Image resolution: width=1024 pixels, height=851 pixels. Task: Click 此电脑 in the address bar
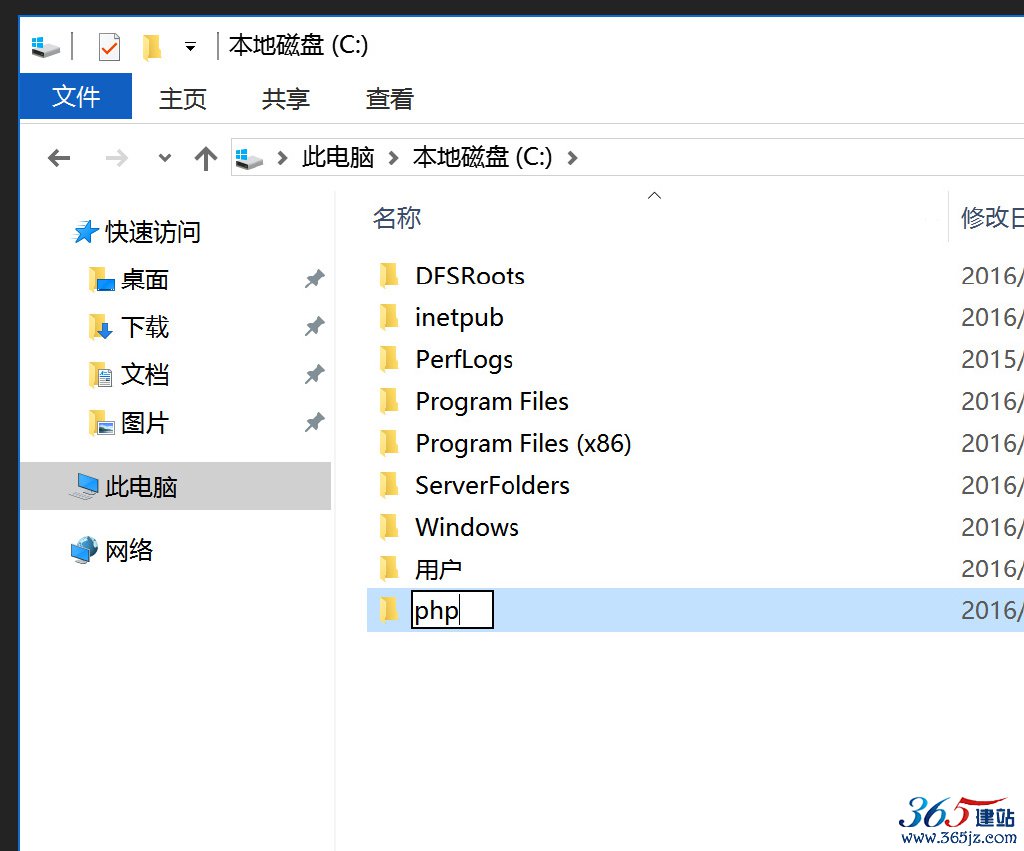[x=338, y=157]
